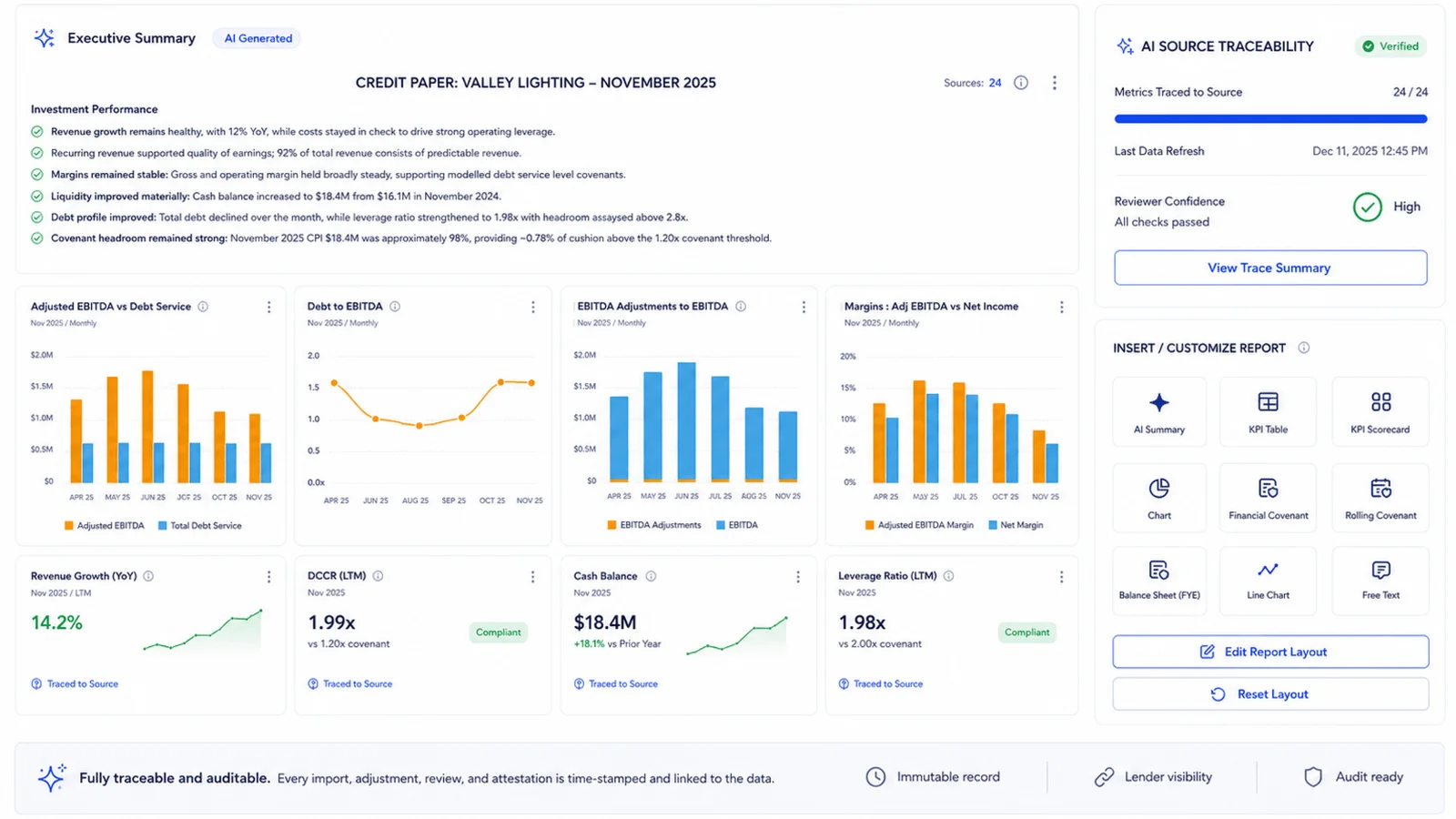Click Adjusted EBITDA Margin legend swatch
1456x819 pixels.
click(x=869, y=525)
